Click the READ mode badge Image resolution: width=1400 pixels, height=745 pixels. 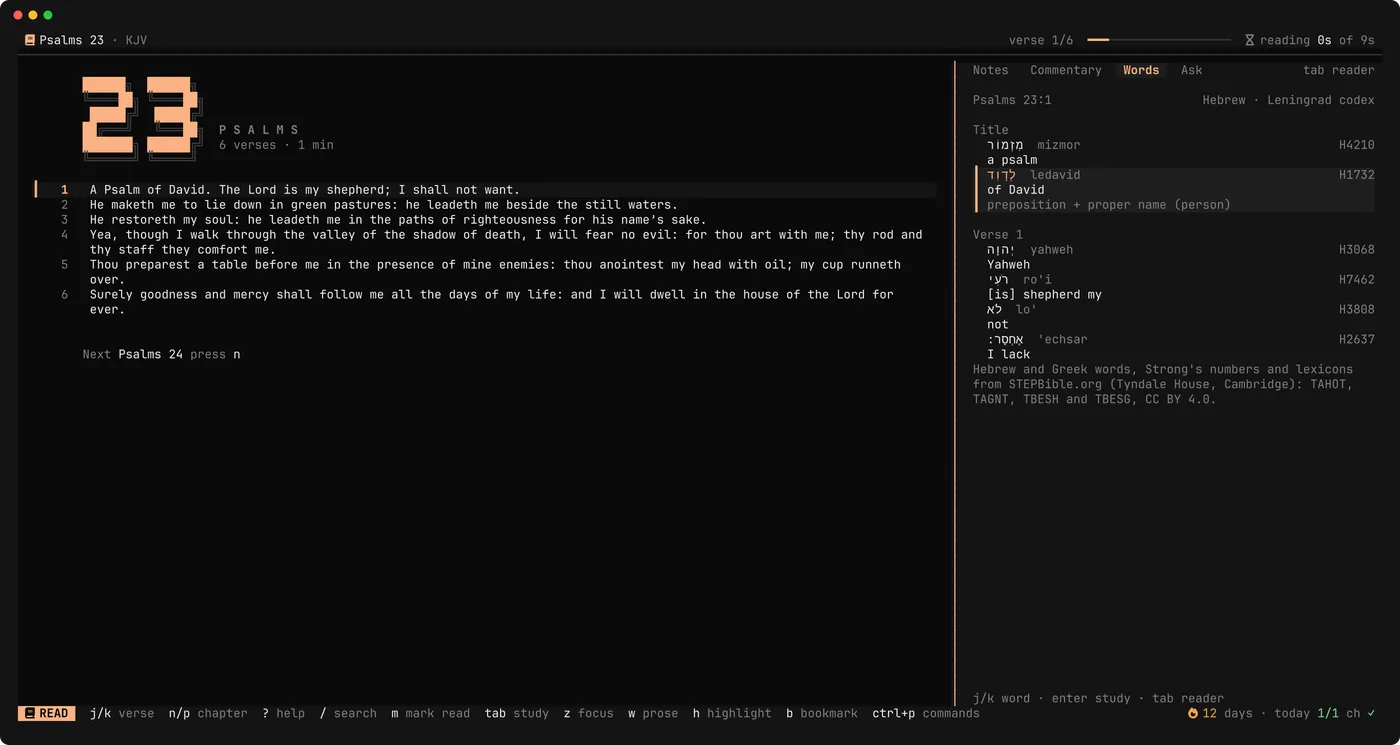point(46,713)
